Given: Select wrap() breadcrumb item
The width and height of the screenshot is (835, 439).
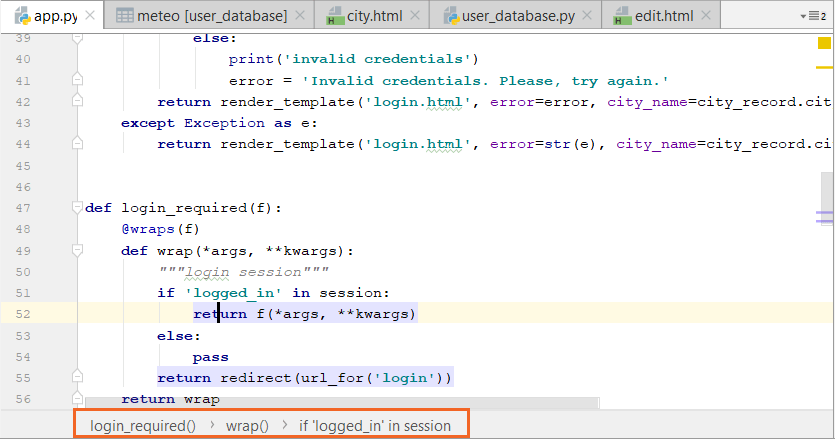Looking at the screenshot, I should [x=247, y=425].
